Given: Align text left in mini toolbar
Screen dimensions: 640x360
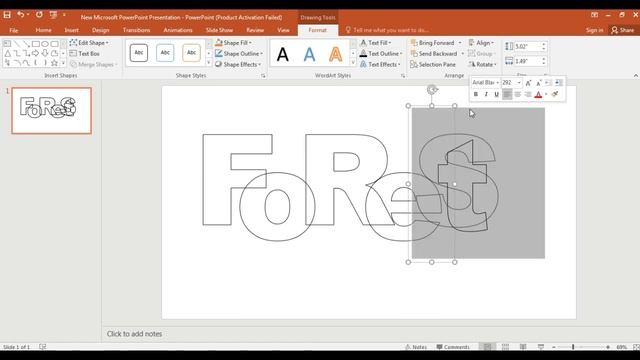Looking at the screenshot, I should pyautogui.click(x=507, y=94).
